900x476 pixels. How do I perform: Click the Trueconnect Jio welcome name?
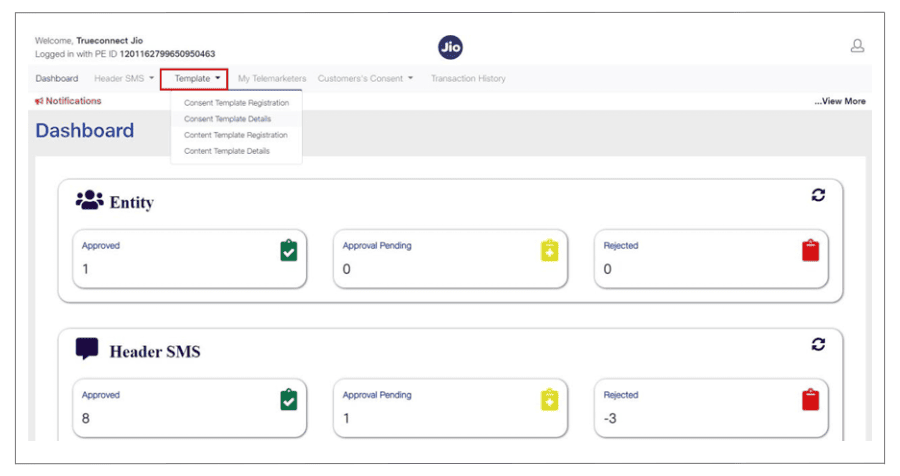tap(110, 41)
